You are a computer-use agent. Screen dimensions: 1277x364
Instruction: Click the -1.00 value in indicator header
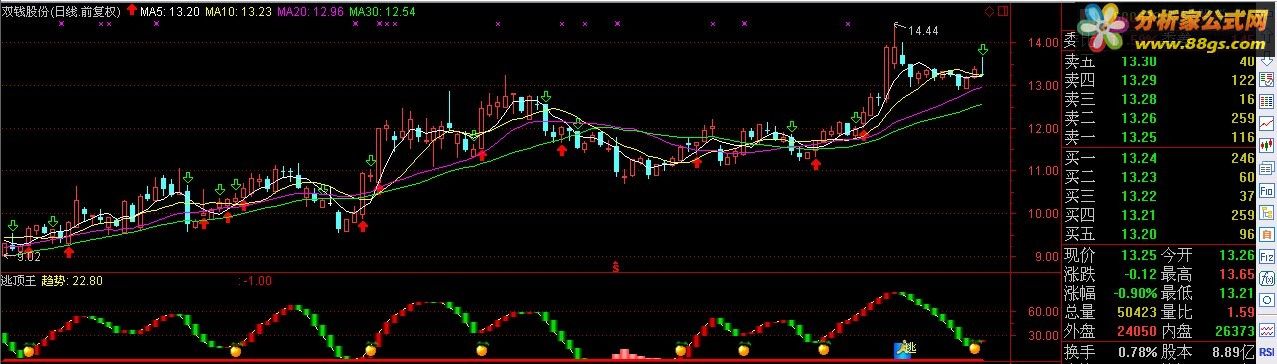[258, 281]
